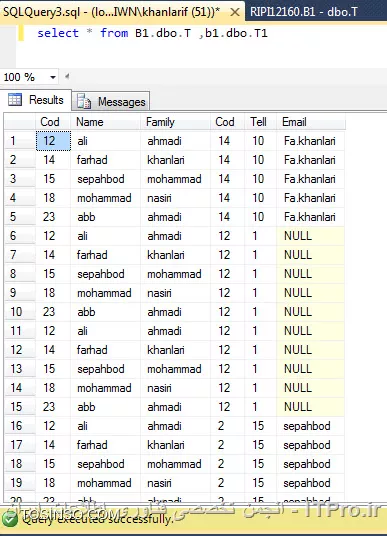Click the Family cell 'khanlari' in row 7
Screen dimensions: 387x536
pos(175,255)
